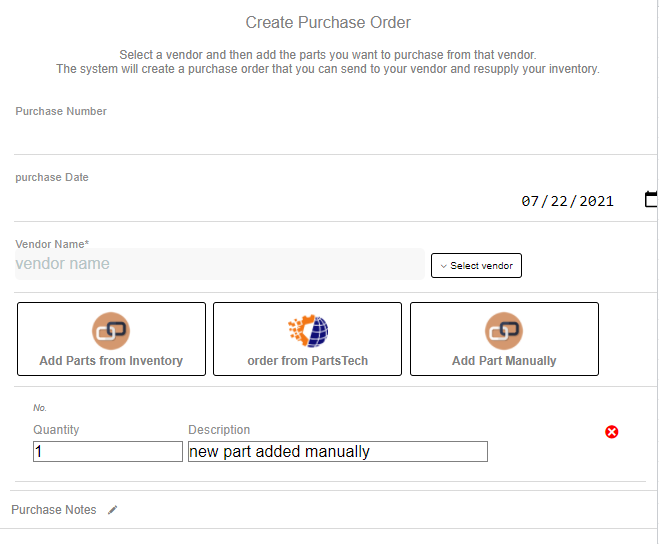Select the month segment of the purchase date
Image resolution: width=659 pixels, height=544 pixels.
tap(531, 201)
